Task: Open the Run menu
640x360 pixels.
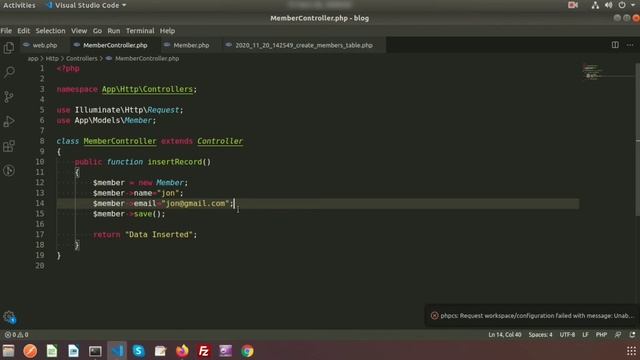Action: (113, 31)
